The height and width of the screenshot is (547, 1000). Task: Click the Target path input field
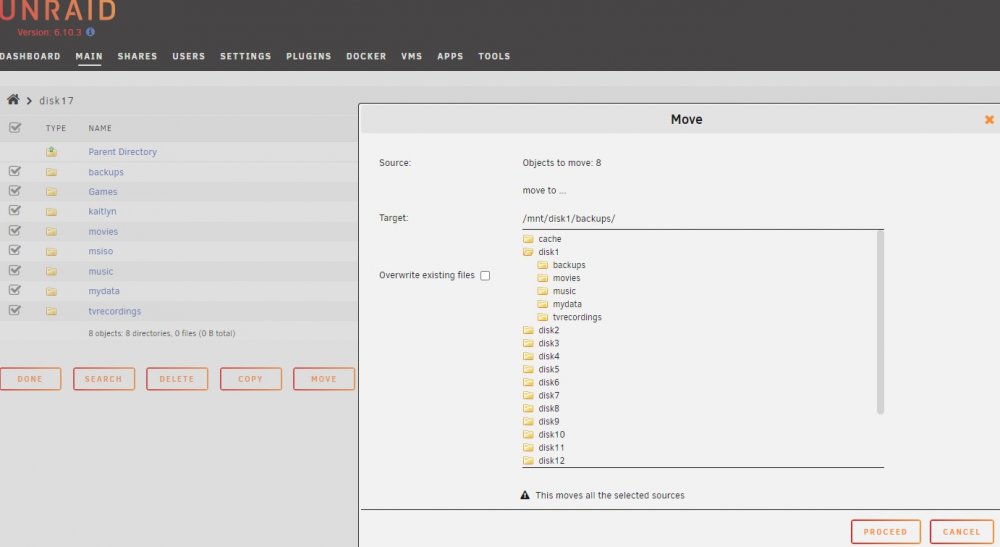703,219
